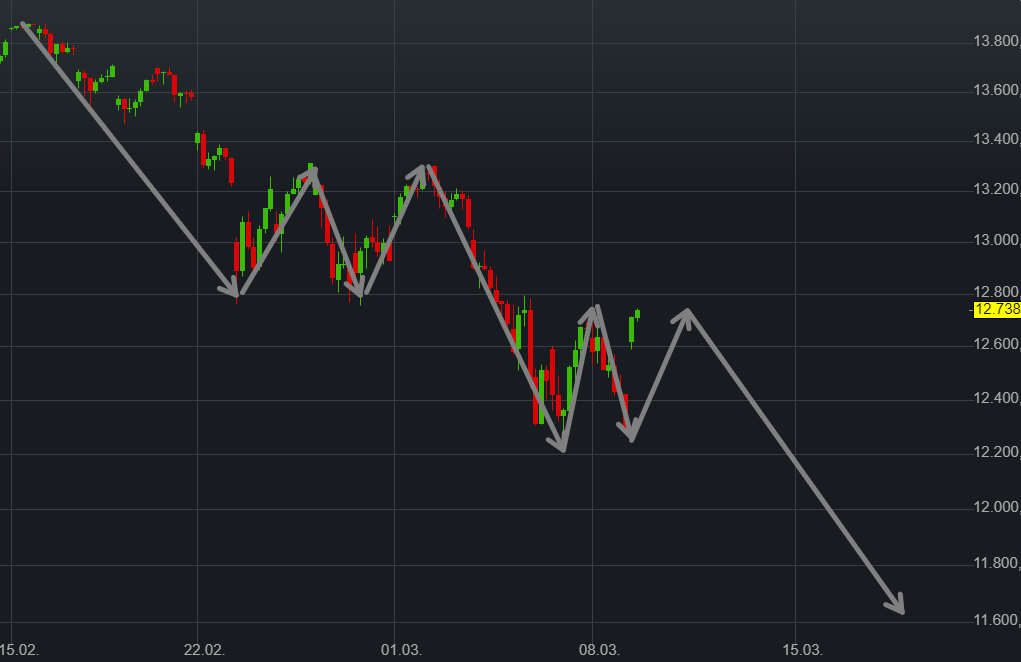Click the 08.03. date label on the time axis
This screenshot has width=1021, height=662.
599,649
